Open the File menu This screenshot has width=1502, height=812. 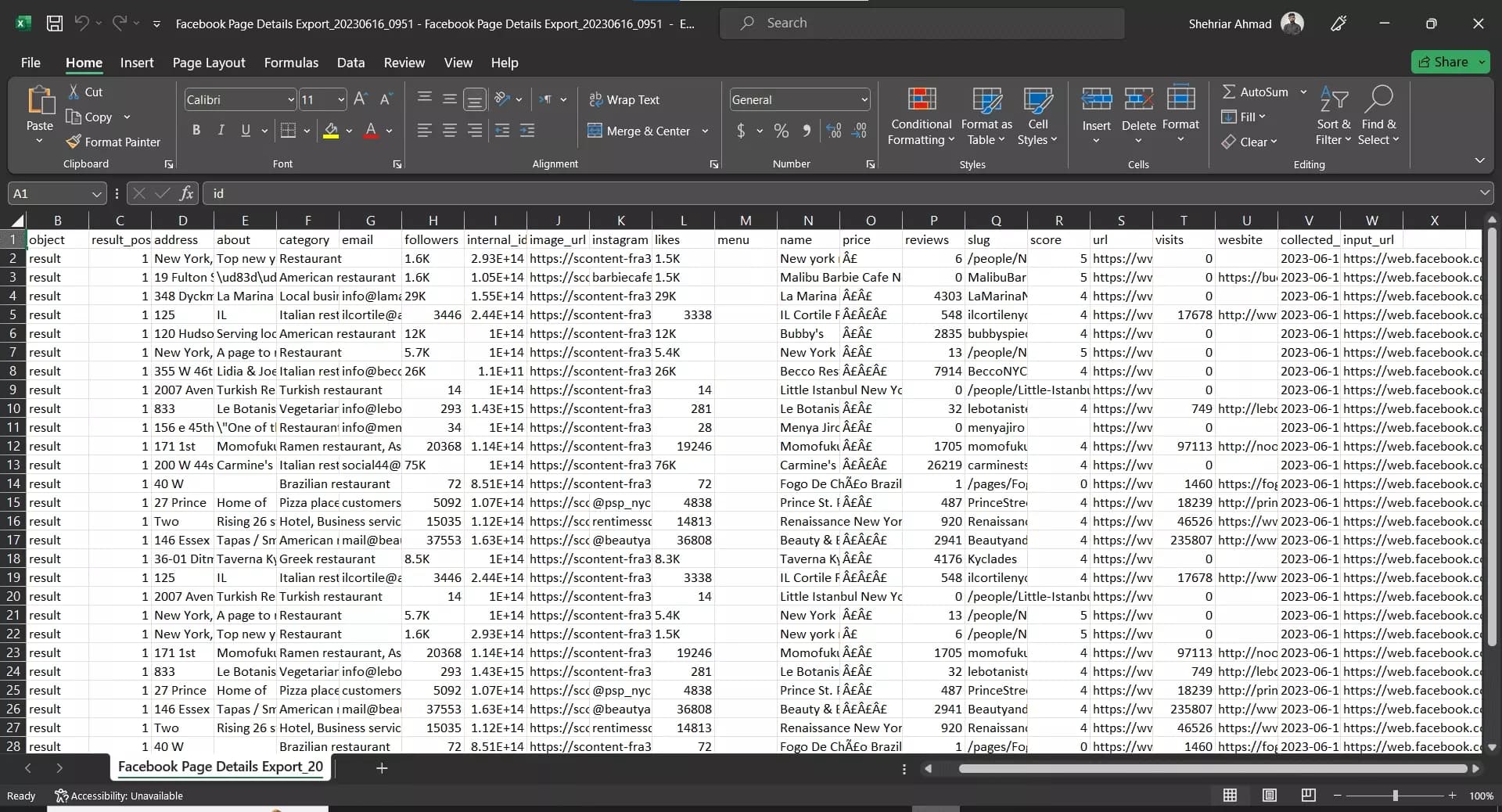pyautogui.click(x=31, y=63)
